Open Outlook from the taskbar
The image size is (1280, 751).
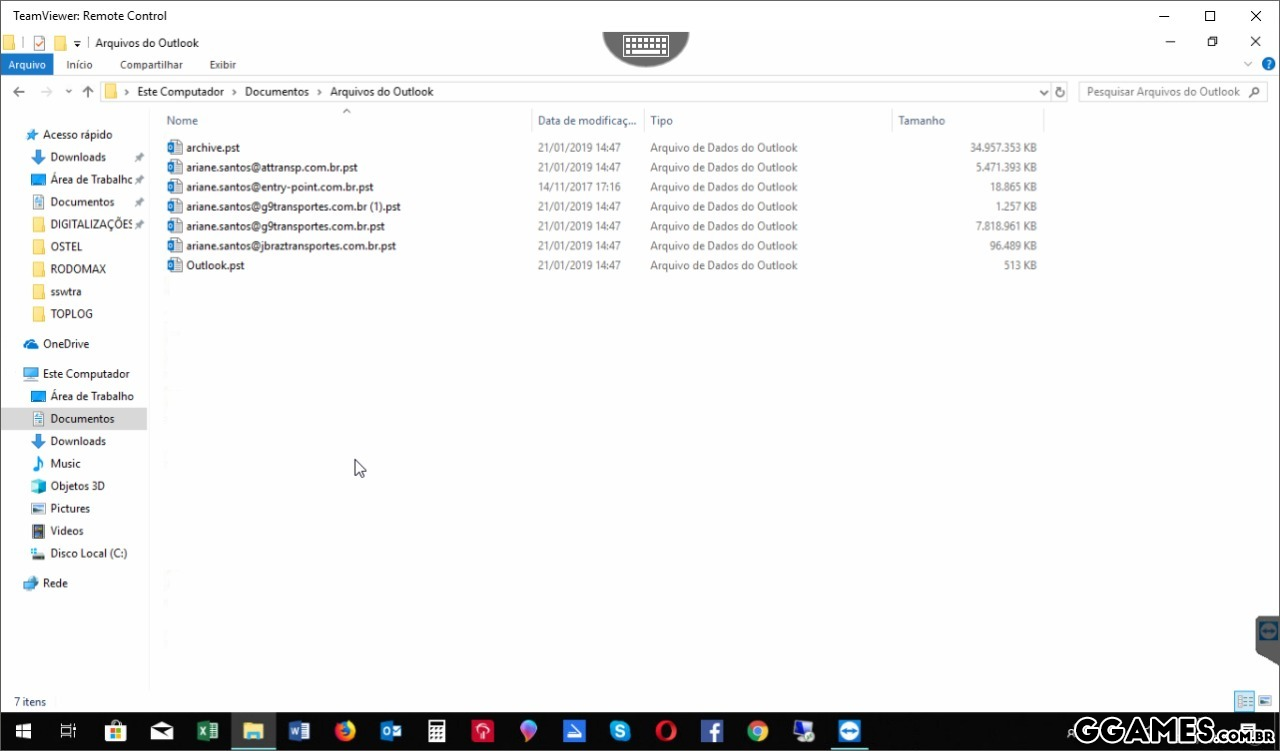coord(390,731)
